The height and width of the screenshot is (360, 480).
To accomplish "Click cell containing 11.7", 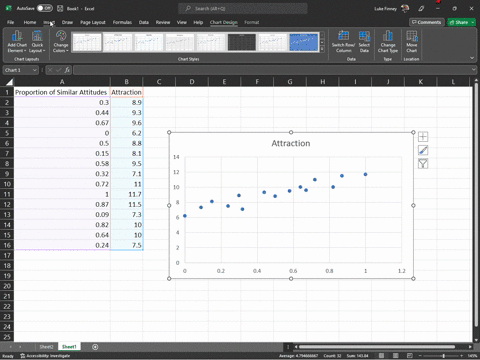I will click(127, 194).
